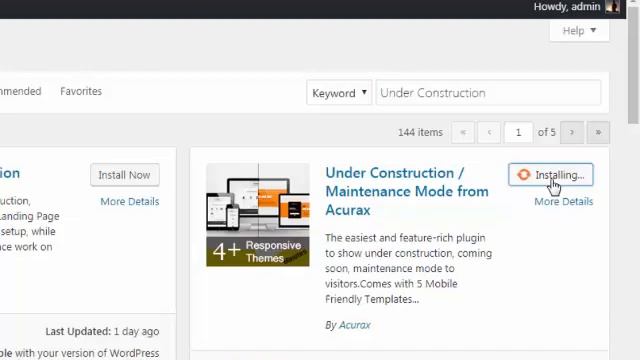Click the page vertical scrollbar thumb
640x360 pixels.
pos(633,64)
